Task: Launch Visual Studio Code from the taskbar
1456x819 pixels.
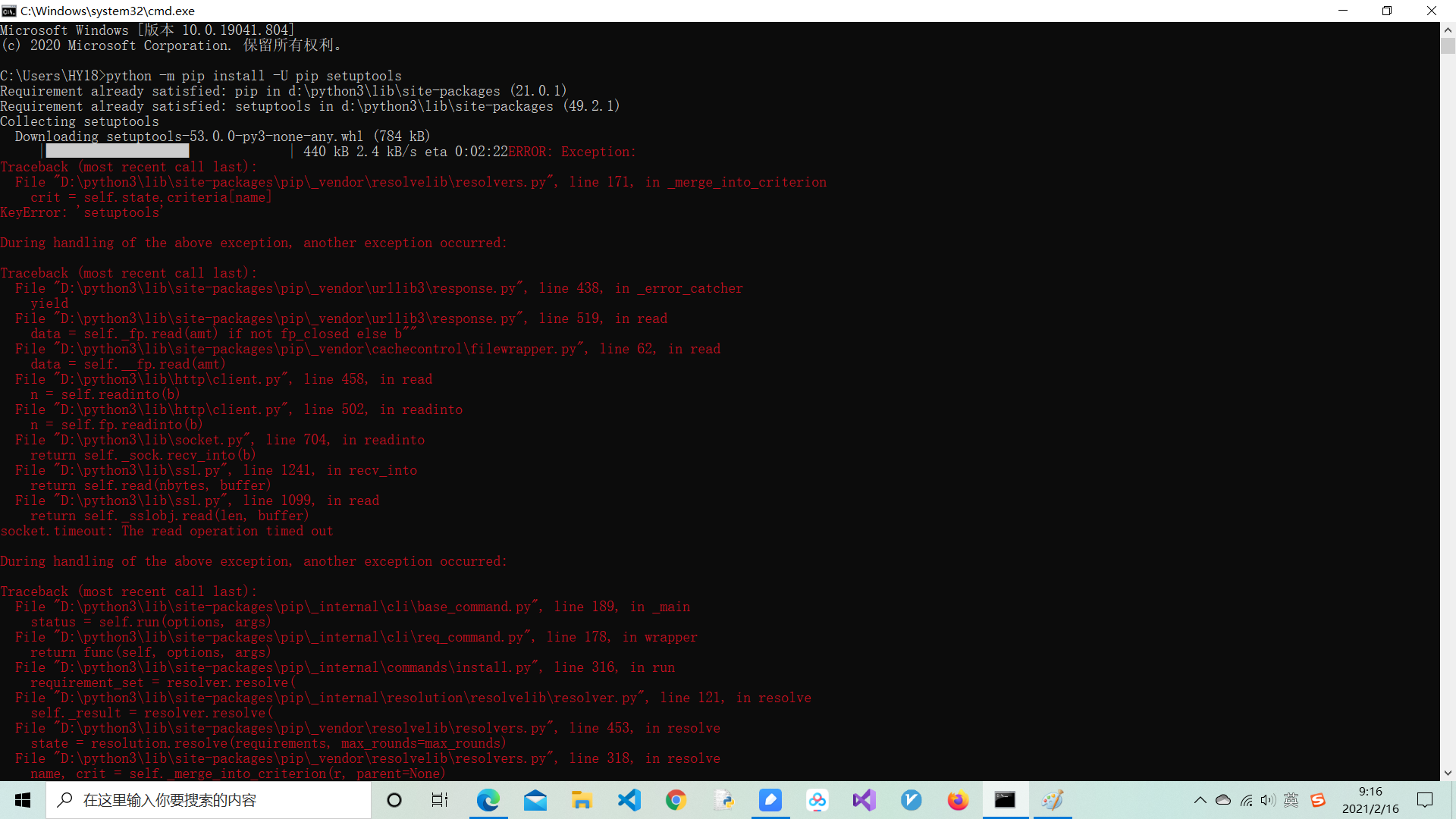Action: (x=629, y=800)
